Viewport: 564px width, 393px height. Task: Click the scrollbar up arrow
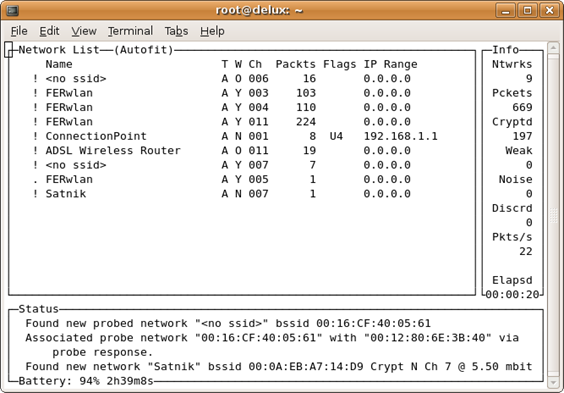pos(553,48)
